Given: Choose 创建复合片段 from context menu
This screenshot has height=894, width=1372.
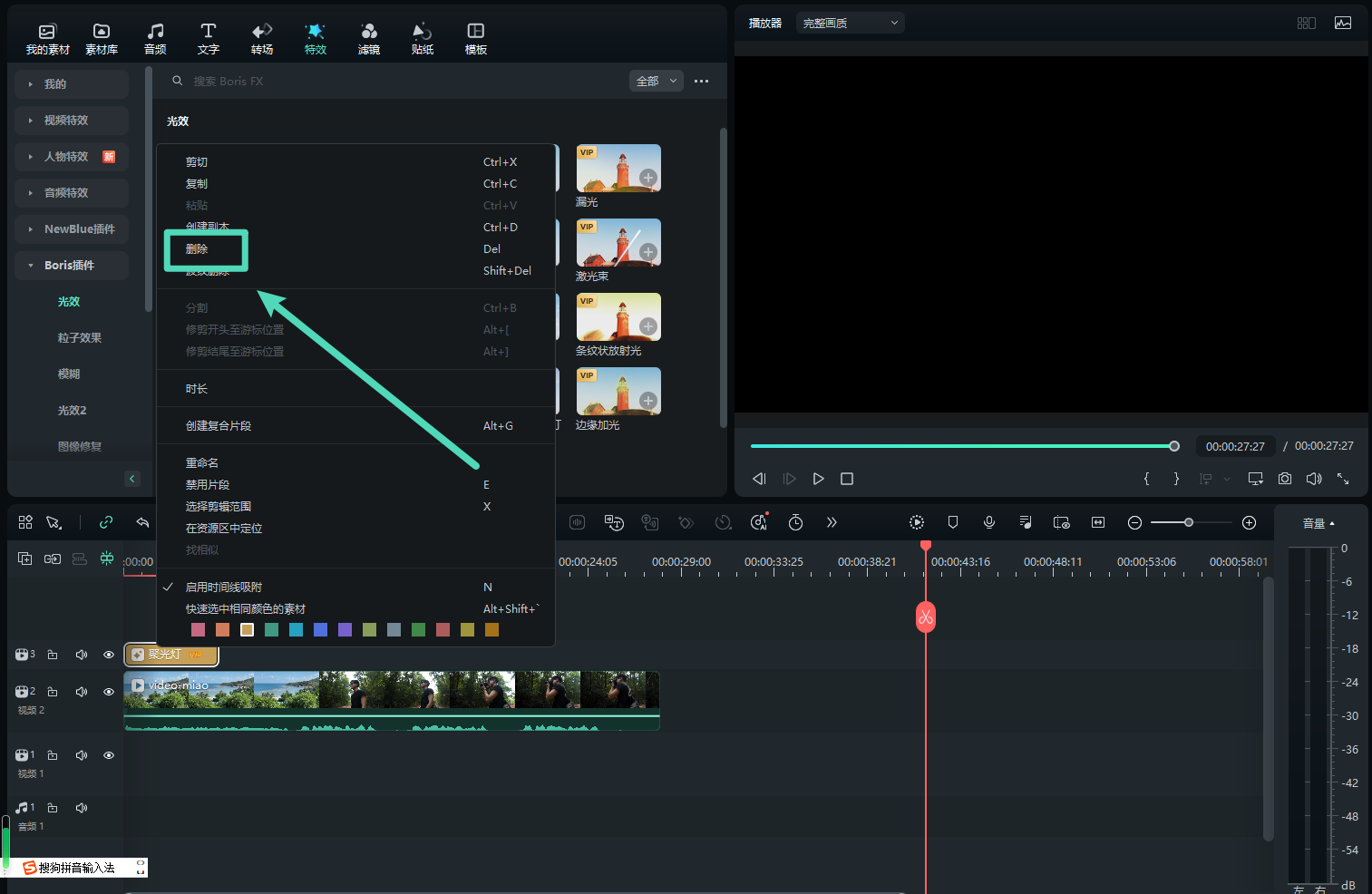Looking at the screenshot, I should [x=219, y=426].
